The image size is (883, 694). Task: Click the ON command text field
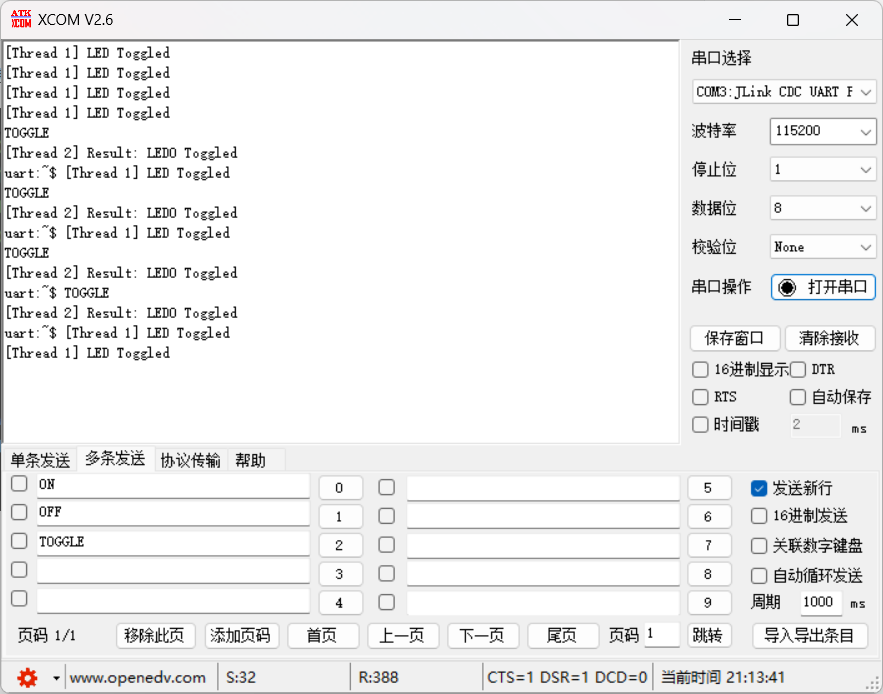coord(173,485)
